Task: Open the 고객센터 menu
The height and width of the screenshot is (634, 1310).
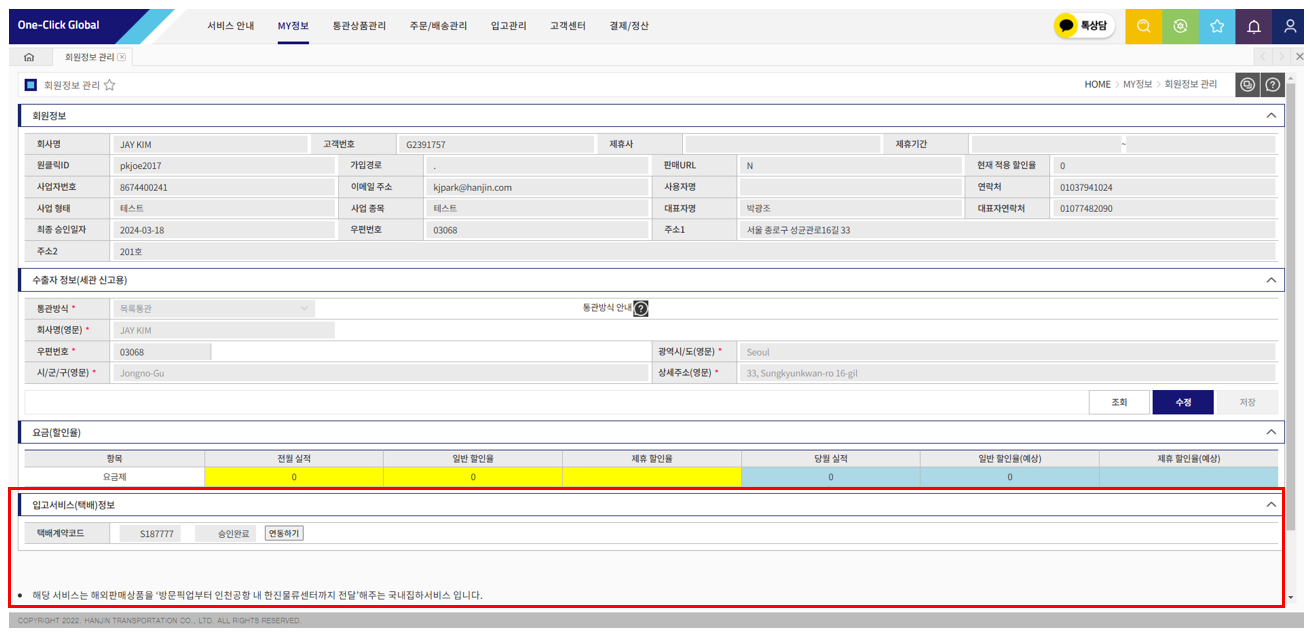Action: pyautogui.click(x=568, y=26)
